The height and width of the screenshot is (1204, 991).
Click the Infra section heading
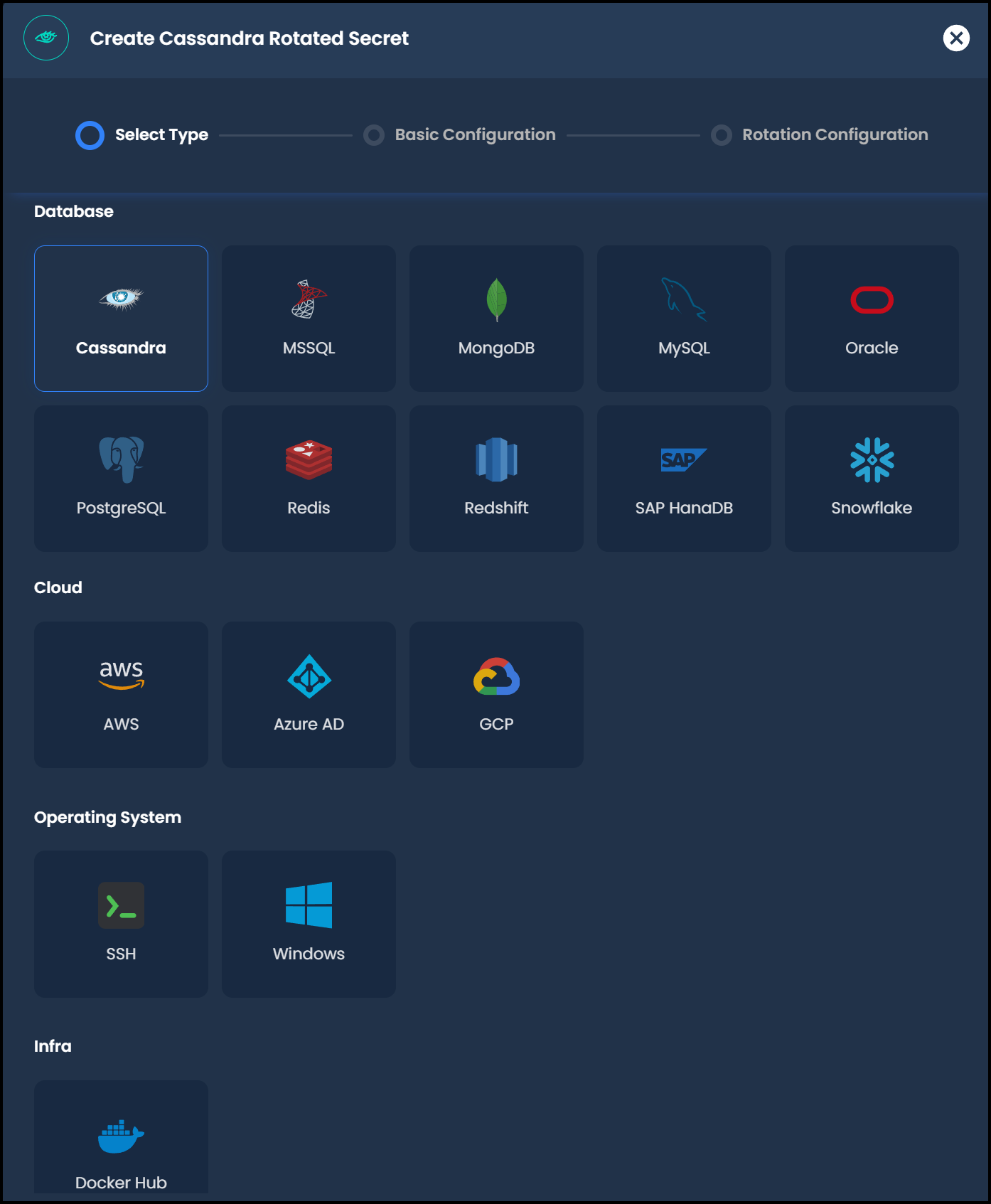(x=53, y=1046)
